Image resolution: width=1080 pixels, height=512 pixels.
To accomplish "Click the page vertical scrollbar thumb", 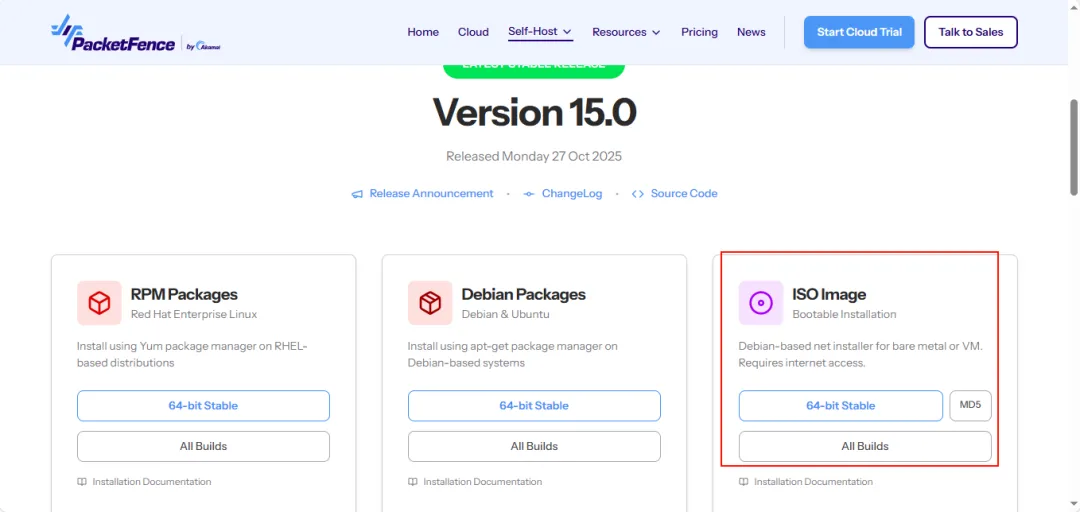I will point(1073,147).
